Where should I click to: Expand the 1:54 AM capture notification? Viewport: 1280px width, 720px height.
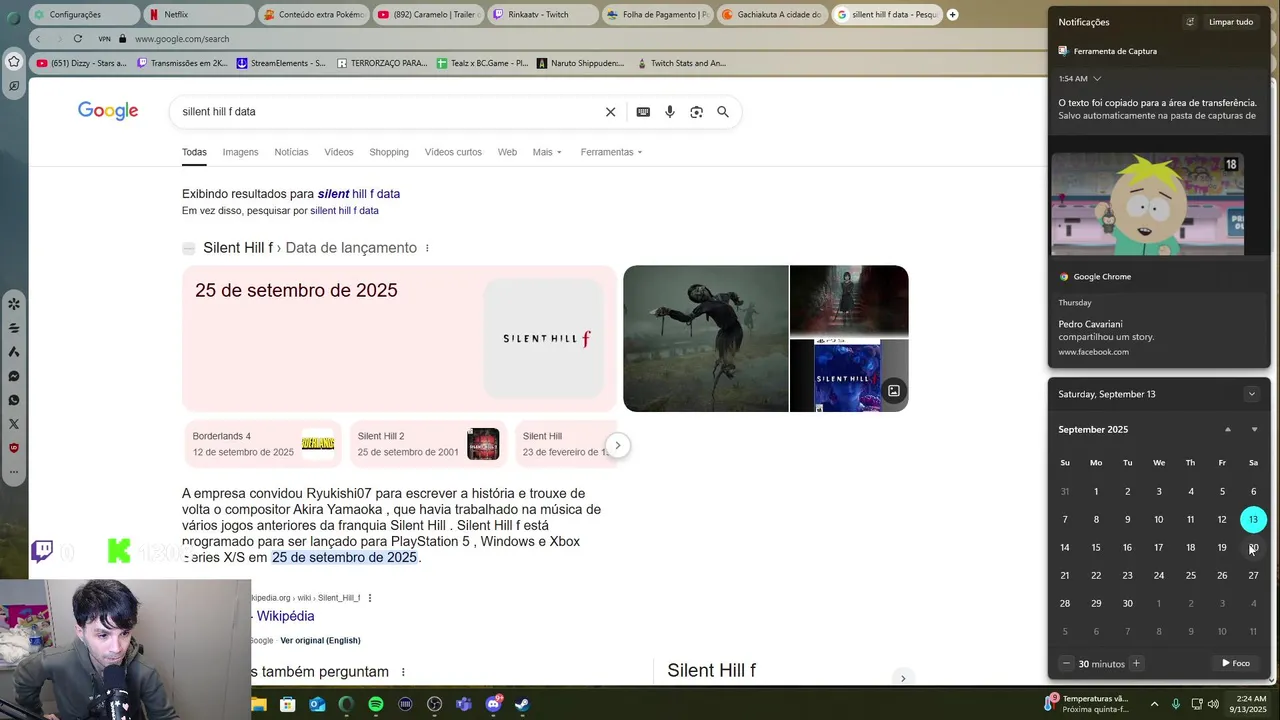1097,78
